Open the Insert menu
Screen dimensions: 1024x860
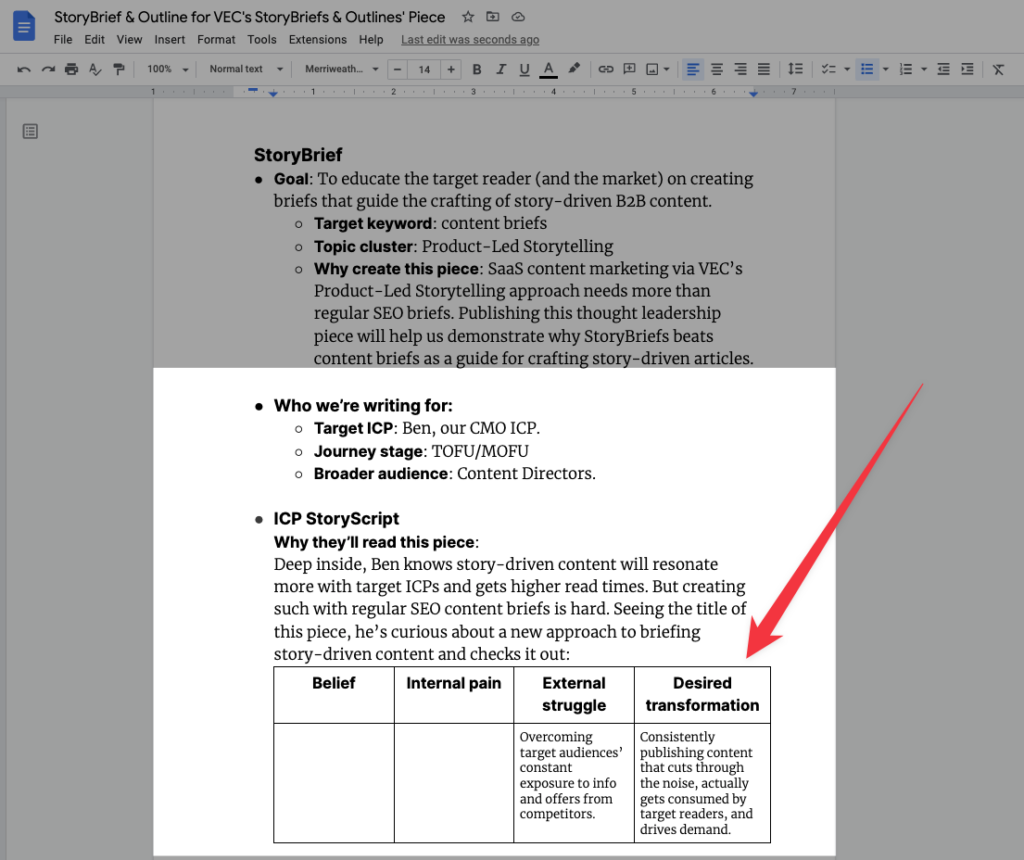point(170,40)
